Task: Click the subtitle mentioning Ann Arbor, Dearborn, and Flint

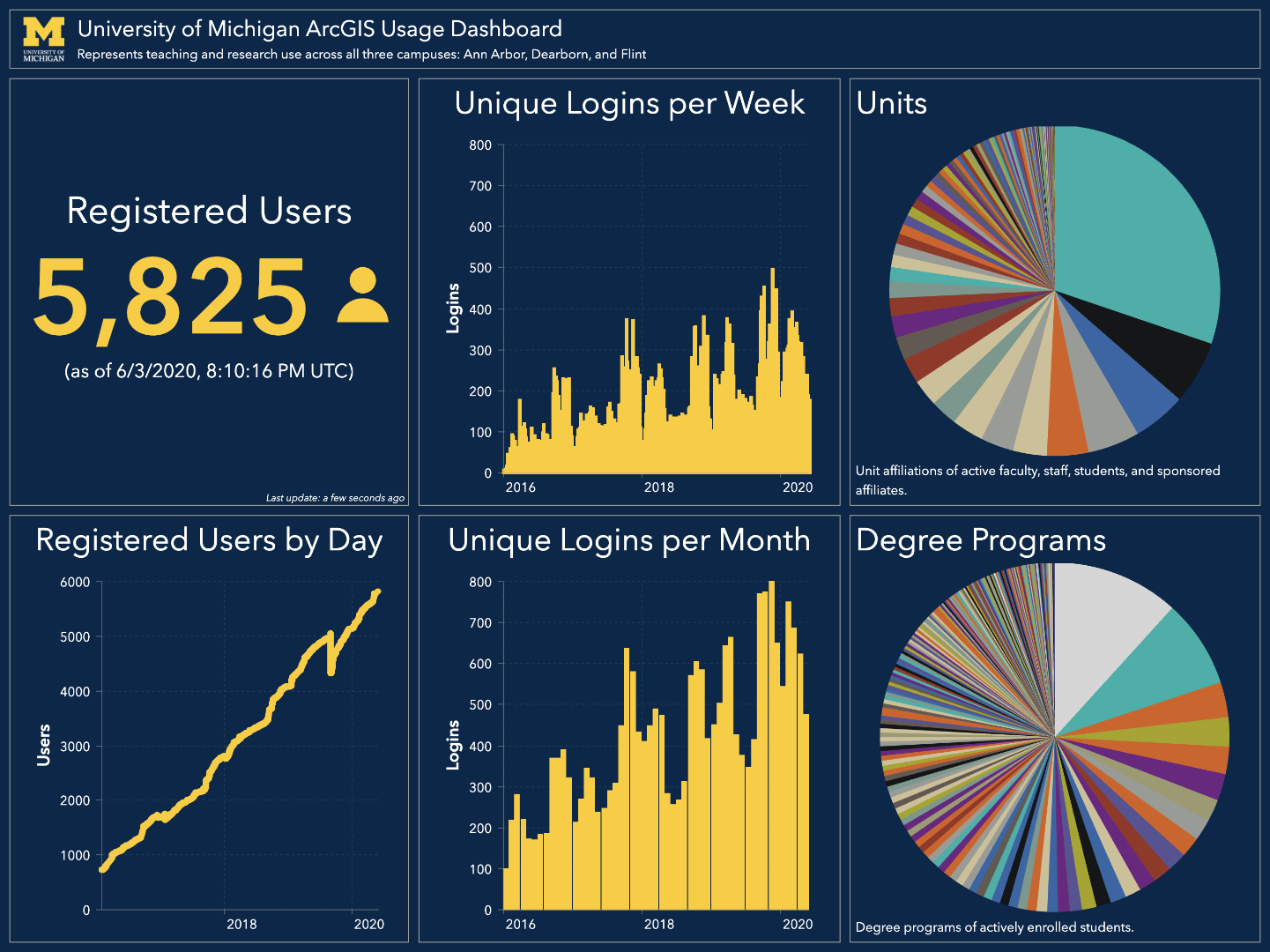Action: pyautogui.click(x=362, y=55)
